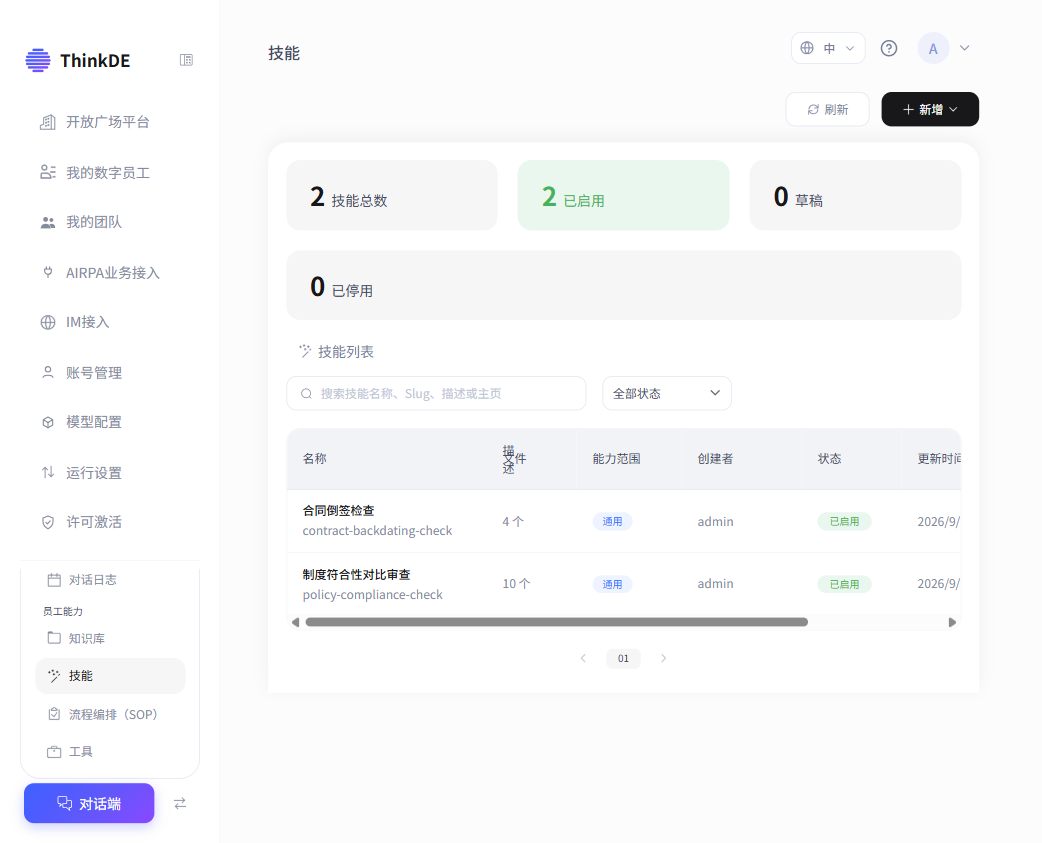Screen dimensions: 1042x843
Task: Click the 刷新 refresh button
Action: (x=827, y=110)
